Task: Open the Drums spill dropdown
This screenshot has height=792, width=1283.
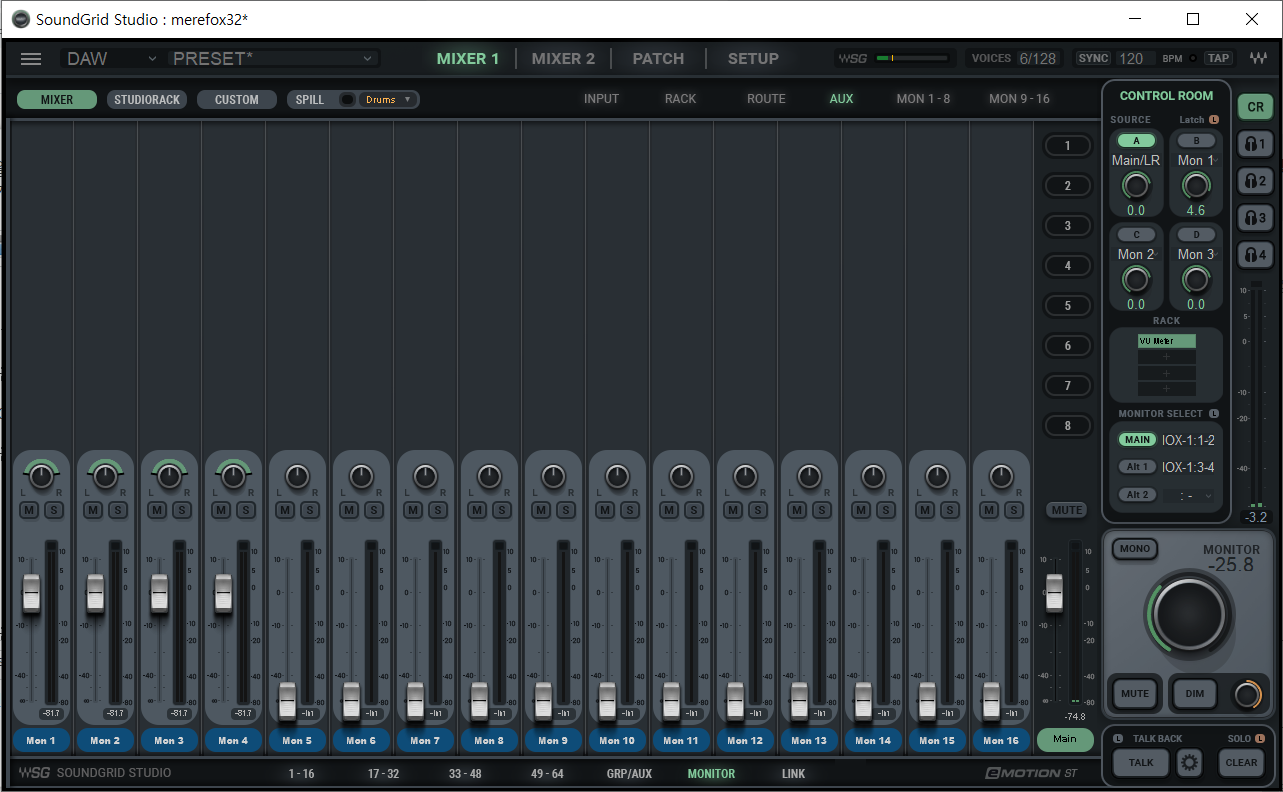Action: [x=389, y=100]
